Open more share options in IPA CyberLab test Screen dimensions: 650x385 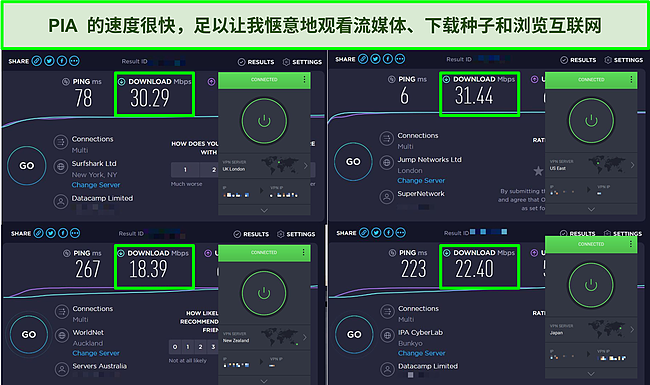click(400, 233)
